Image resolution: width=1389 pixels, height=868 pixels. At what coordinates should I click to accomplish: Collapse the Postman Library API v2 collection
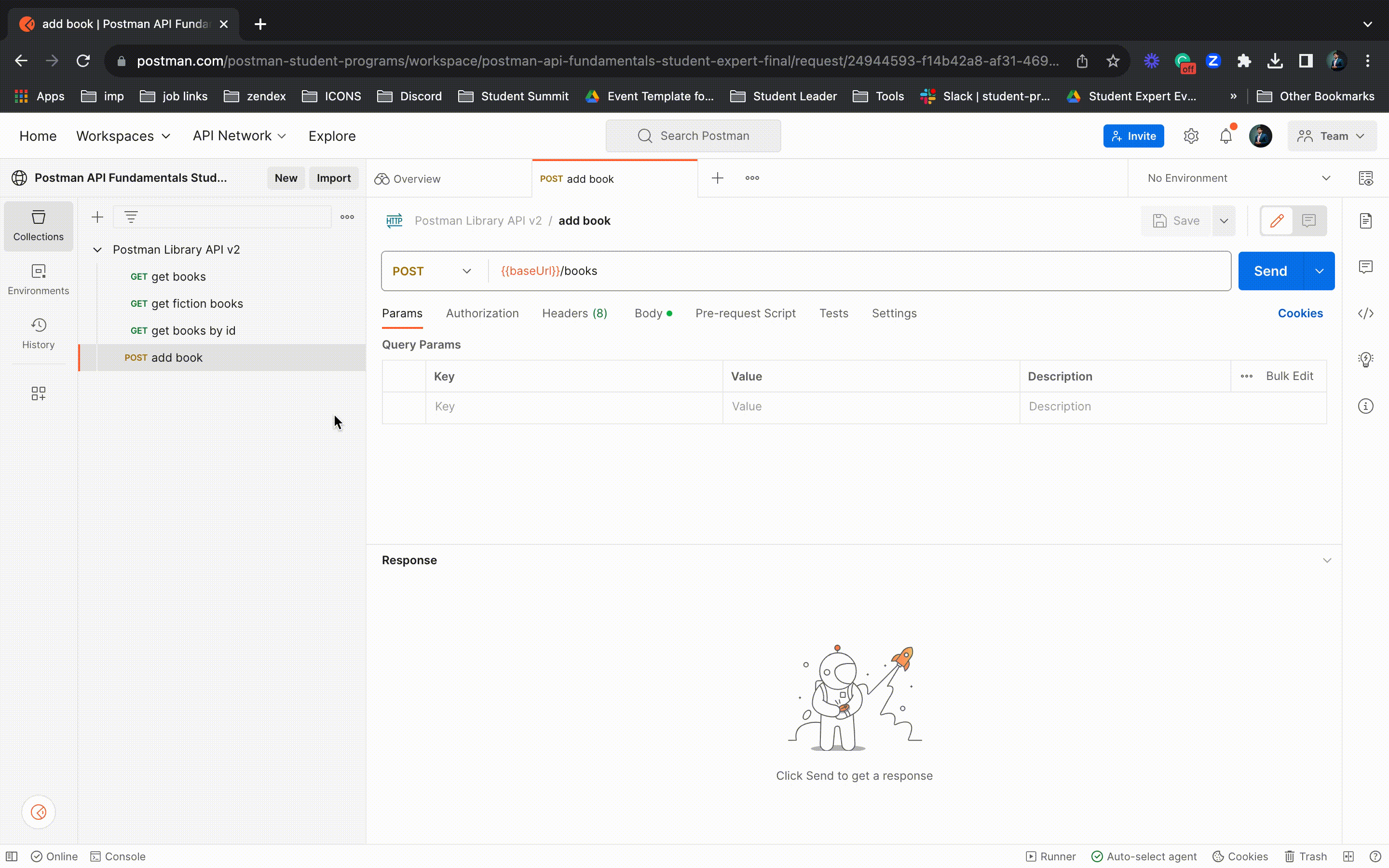97,250
